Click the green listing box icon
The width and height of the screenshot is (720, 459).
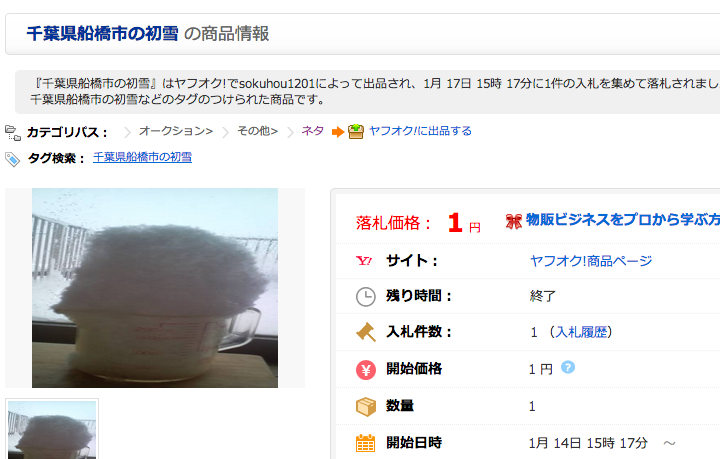point(356,132)
